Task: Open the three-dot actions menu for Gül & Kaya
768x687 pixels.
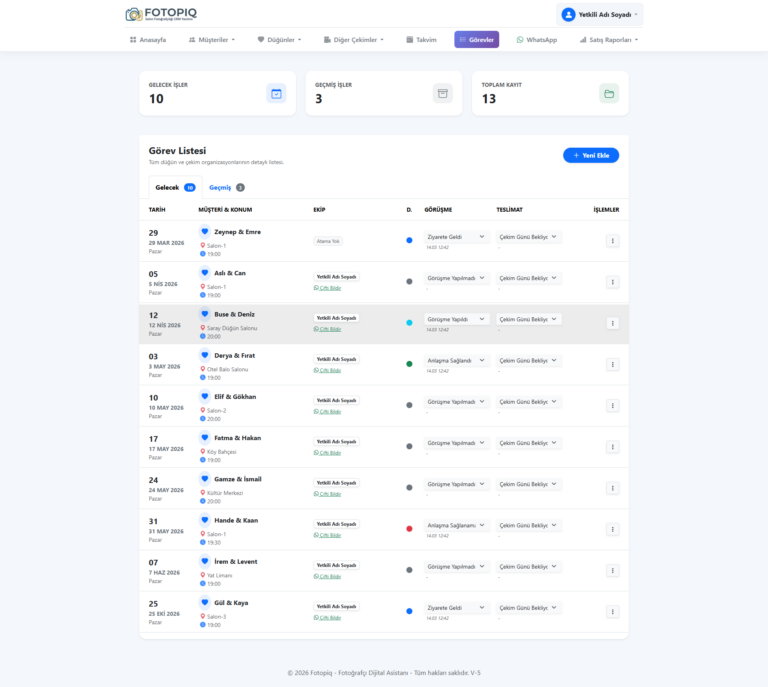Action: click(612, 611)
